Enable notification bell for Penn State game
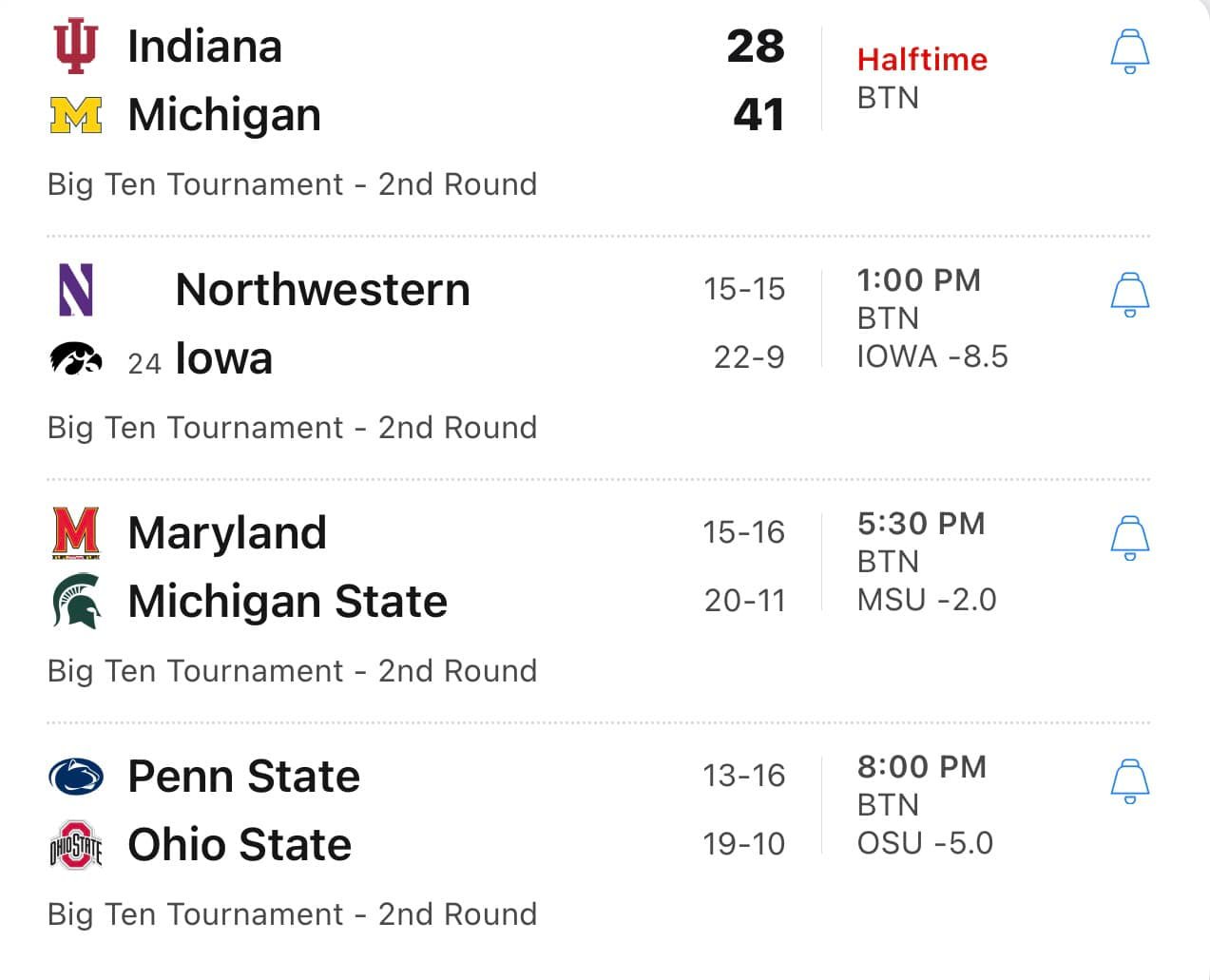The width and height of the screenshot is (1210, 980). (x=1129, y=781)
